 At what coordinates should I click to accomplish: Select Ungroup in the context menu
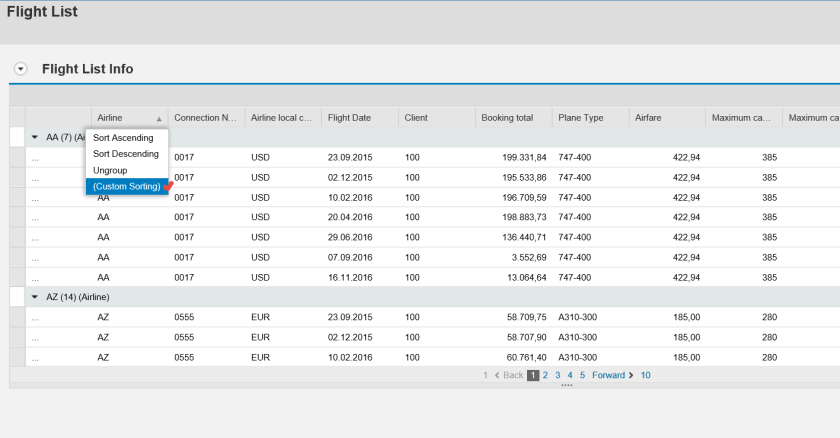(110, 170)
